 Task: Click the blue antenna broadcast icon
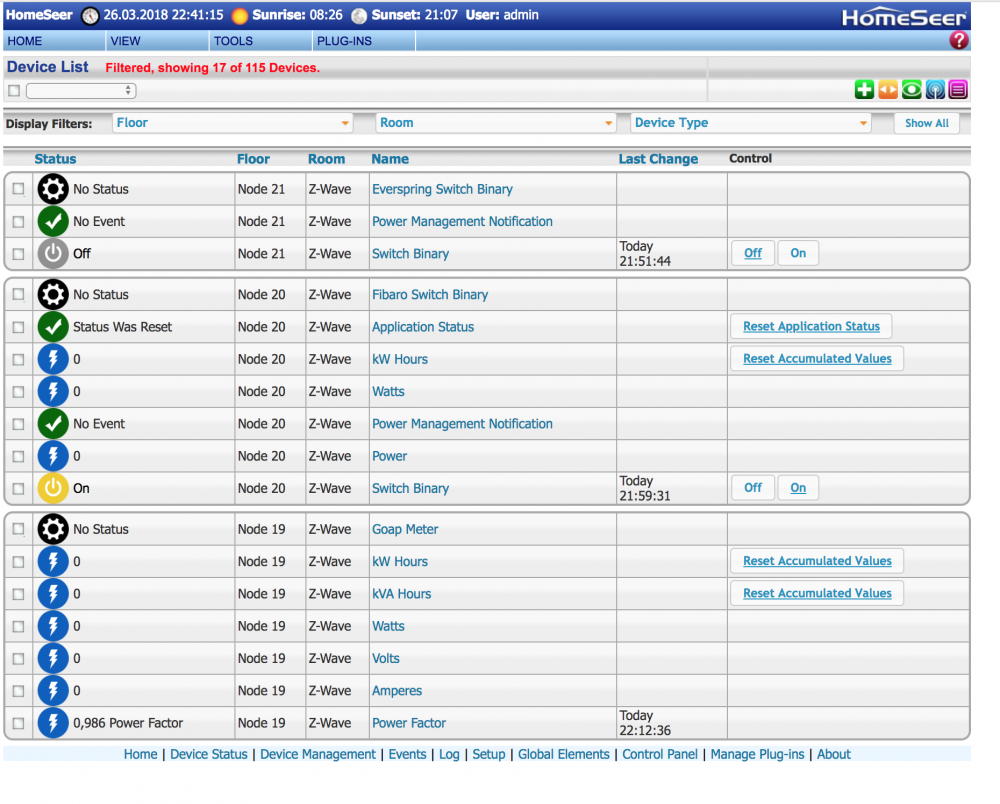935,90
